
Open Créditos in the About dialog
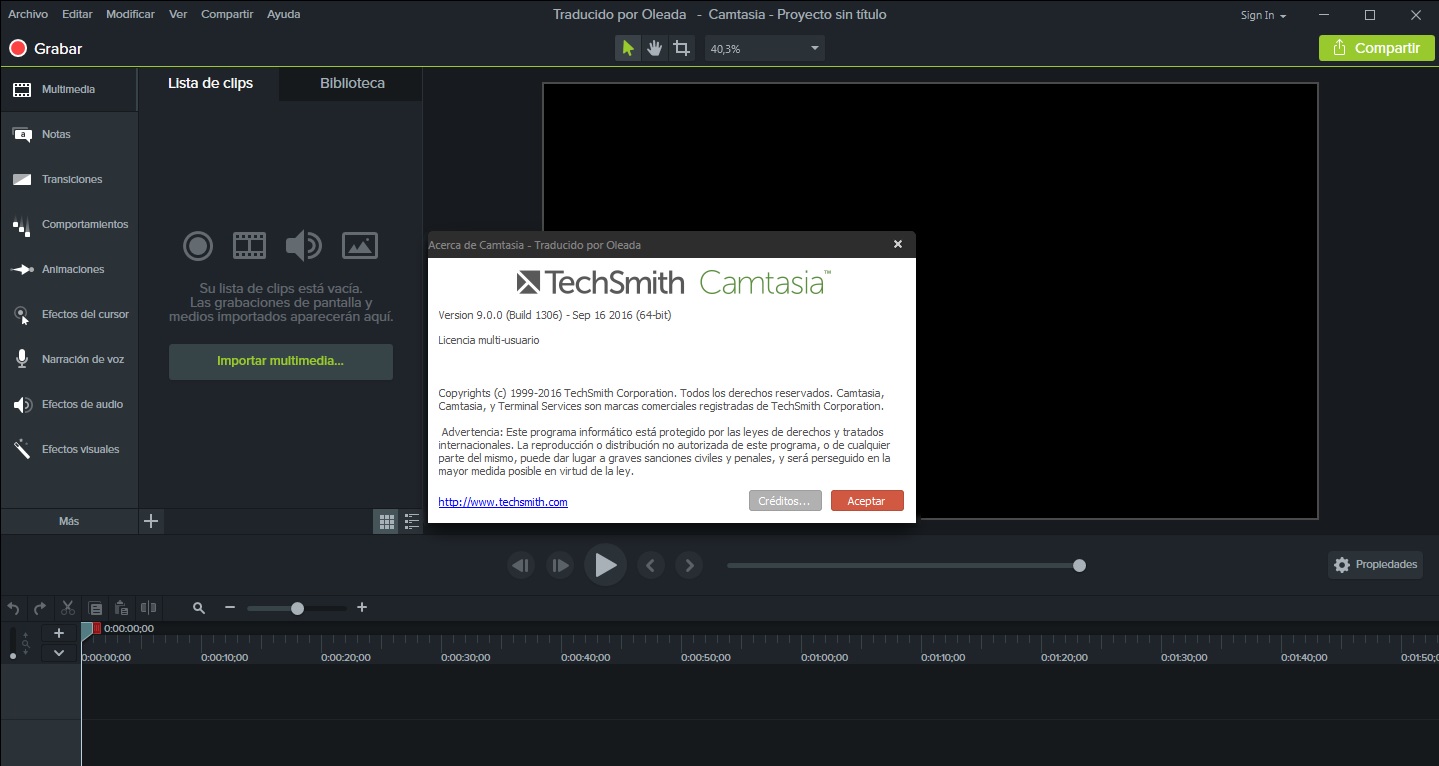785,501
